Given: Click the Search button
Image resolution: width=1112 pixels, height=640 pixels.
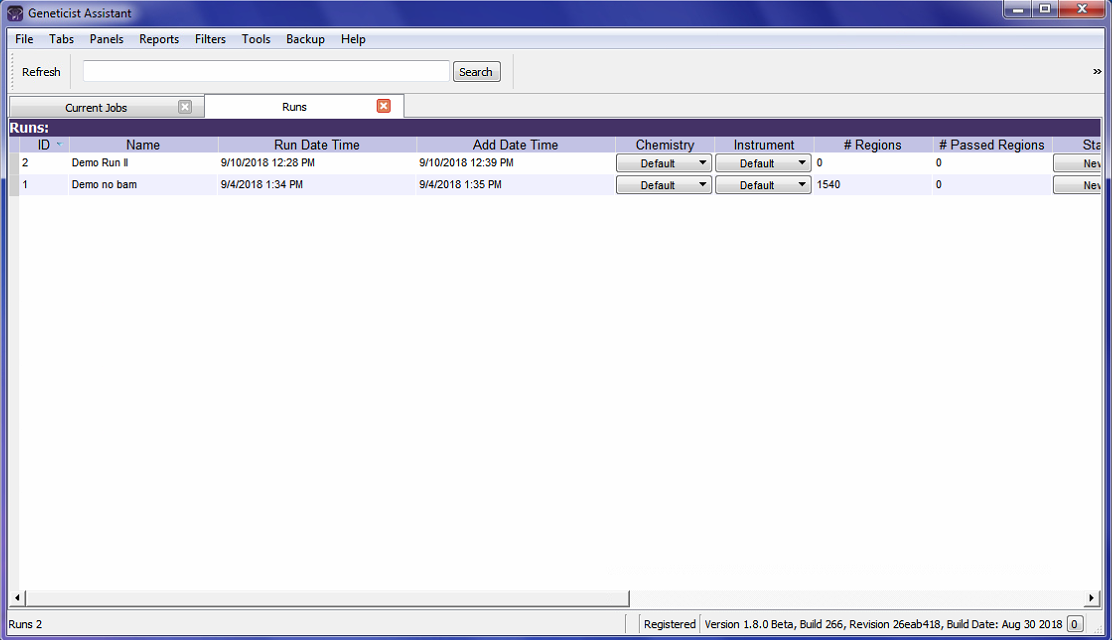Looking at the screenshot, I should pos(477,72).
